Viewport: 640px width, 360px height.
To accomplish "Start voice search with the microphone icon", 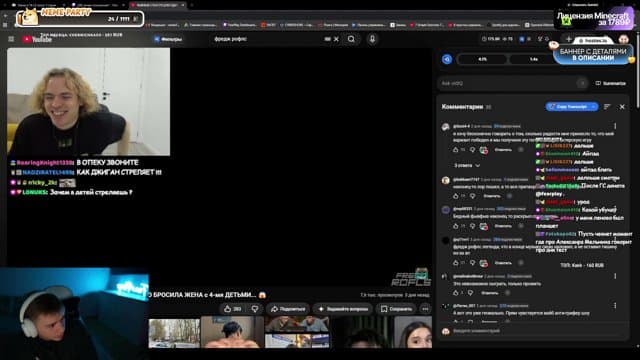I will pyautogui.click(x=372, y=39).
